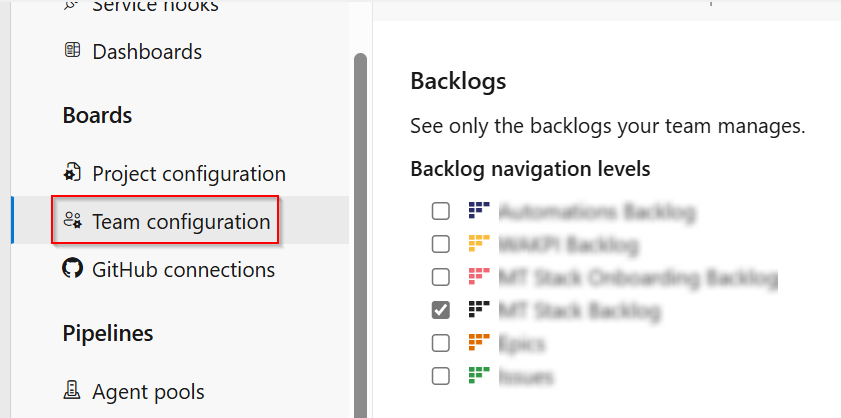Click the Agent pools server icon

tap(72, 391)
